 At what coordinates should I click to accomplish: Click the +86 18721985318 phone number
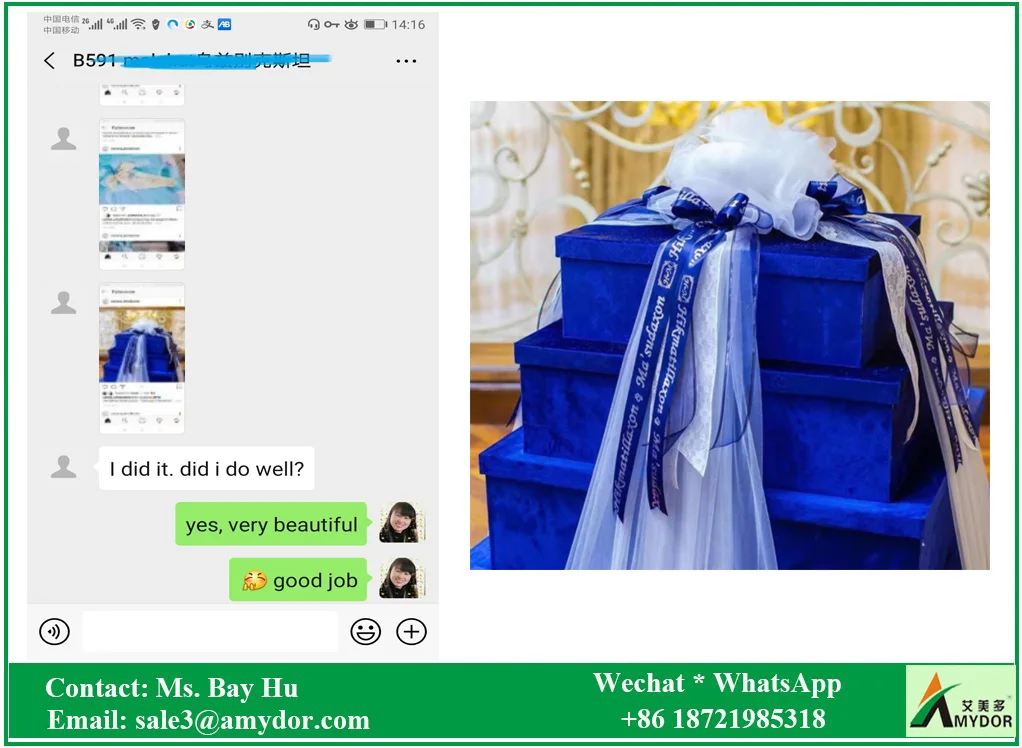722,719
